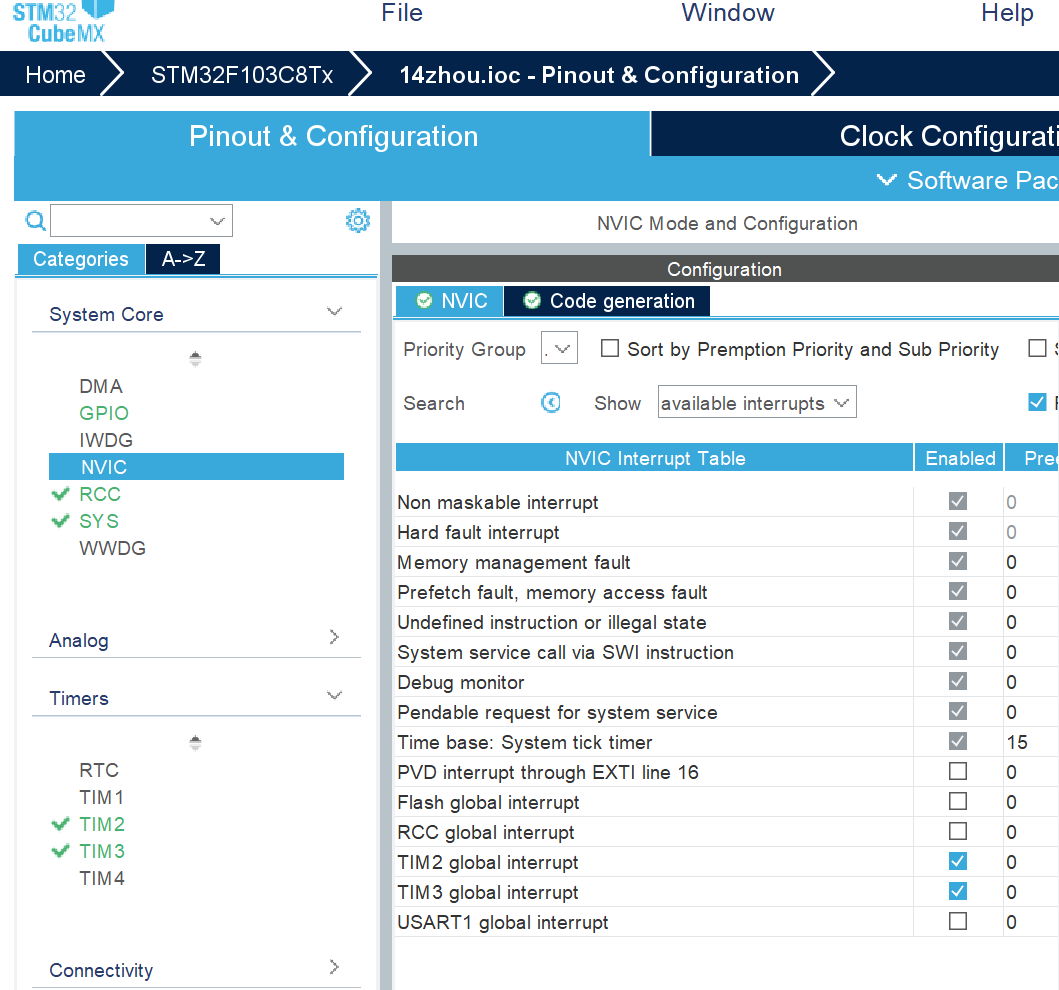1059x990 pixels.
Task: Click the Hard fault interrupt row
Action: tap(727, 532)
